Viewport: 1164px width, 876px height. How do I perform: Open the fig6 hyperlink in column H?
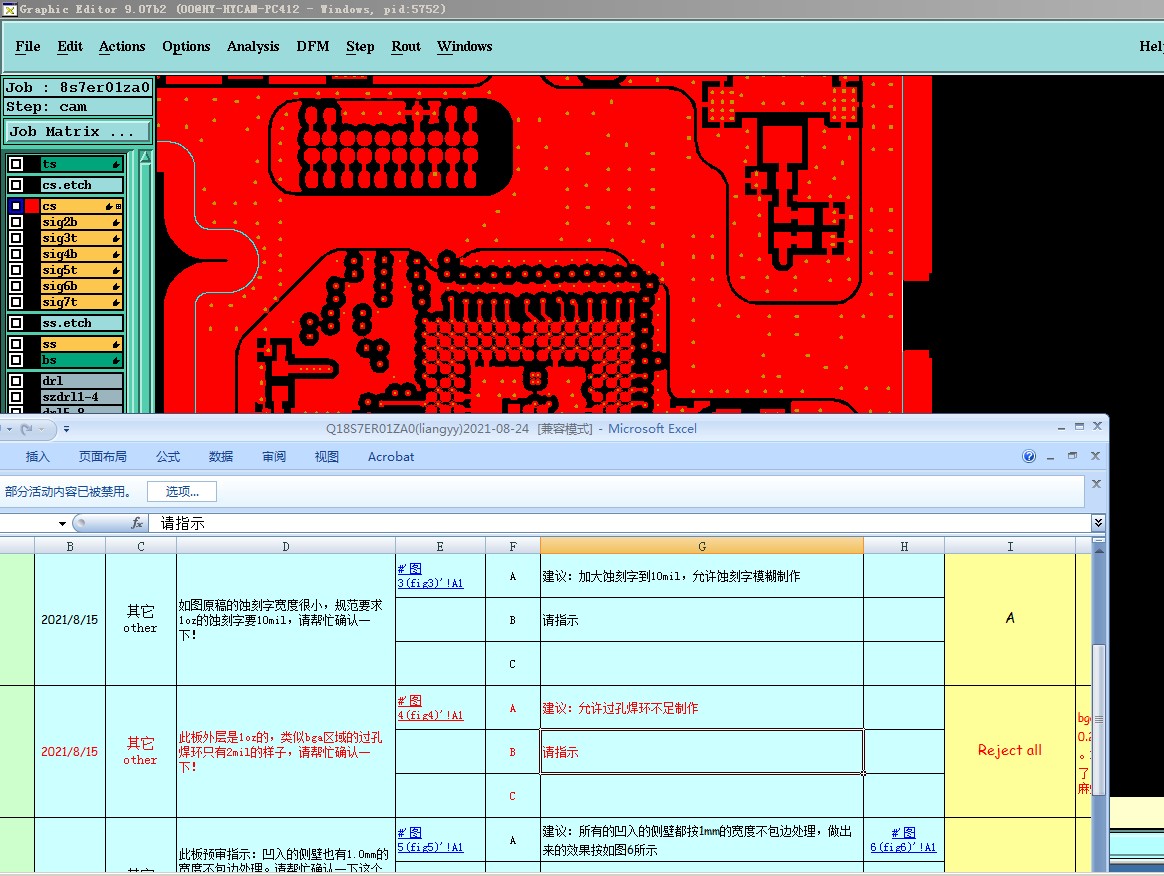click(903, 840)
